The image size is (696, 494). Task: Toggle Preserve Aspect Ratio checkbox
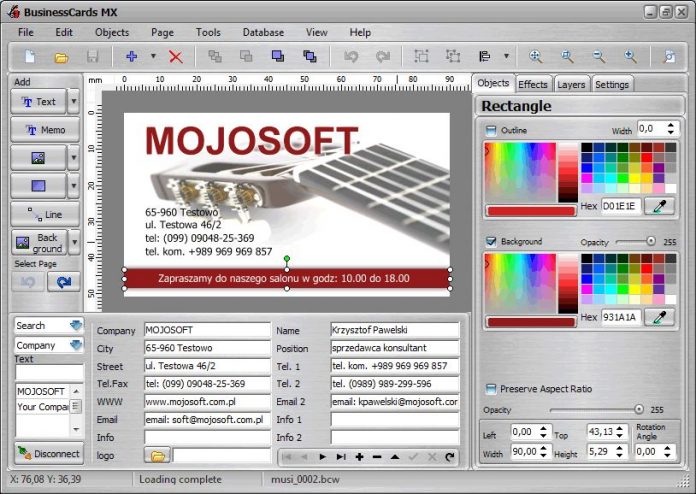coord(490,389)
